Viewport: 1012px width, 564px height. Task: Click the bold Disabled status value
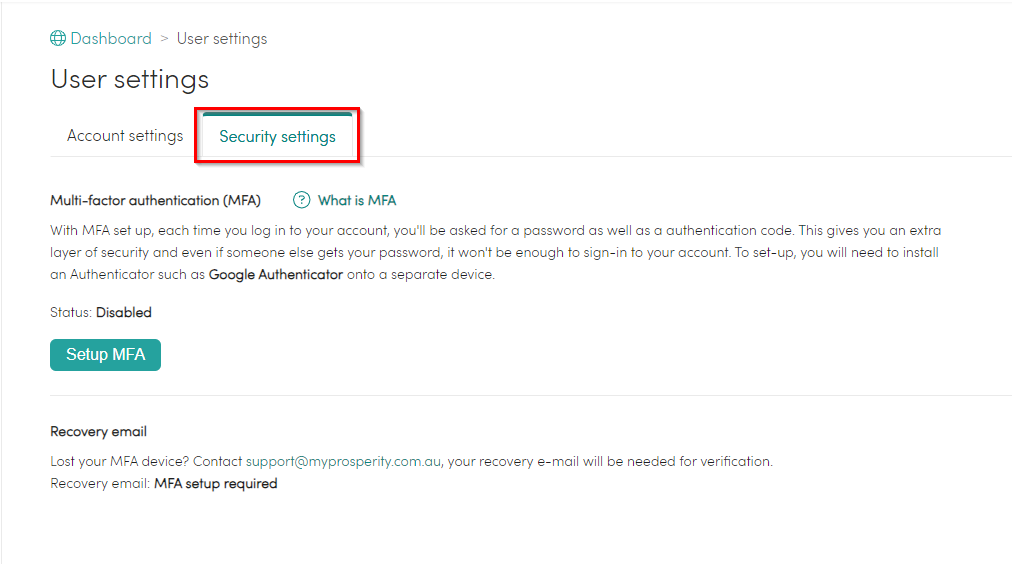(124, 312)
